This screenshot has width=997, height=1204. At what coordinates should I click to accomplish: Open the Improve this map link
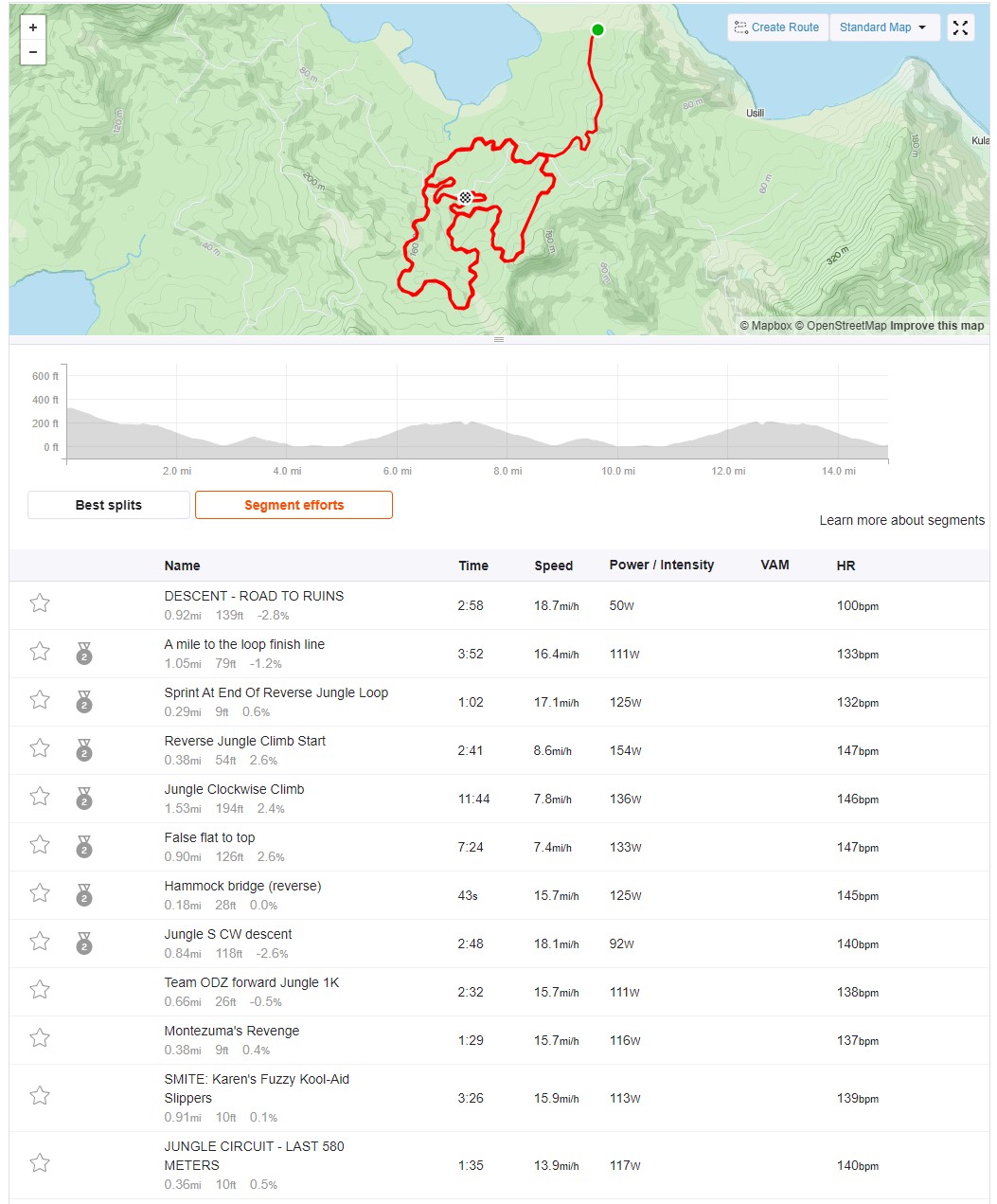[936, 326]
